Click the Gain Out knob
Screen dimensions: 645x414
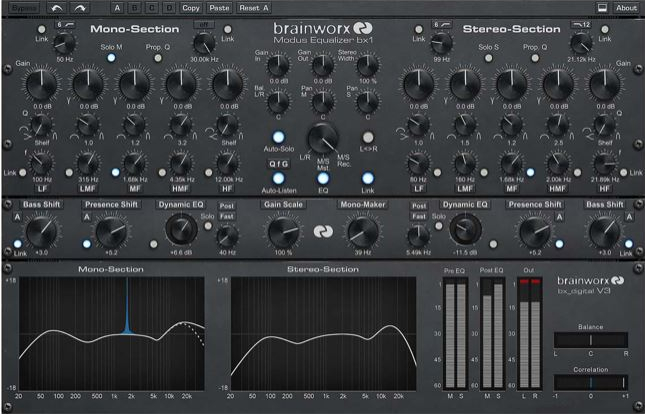tap(323, 65)
